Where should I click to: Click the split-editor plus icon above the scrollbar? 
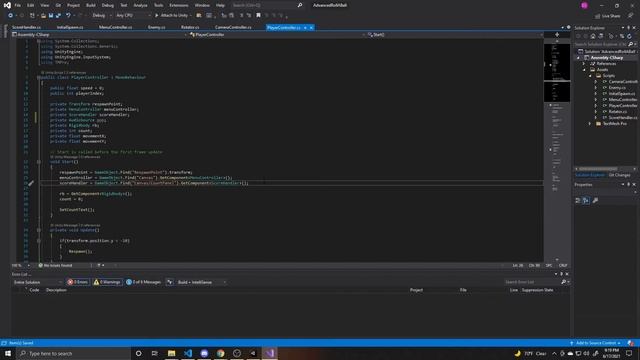[x=557, y=35]
